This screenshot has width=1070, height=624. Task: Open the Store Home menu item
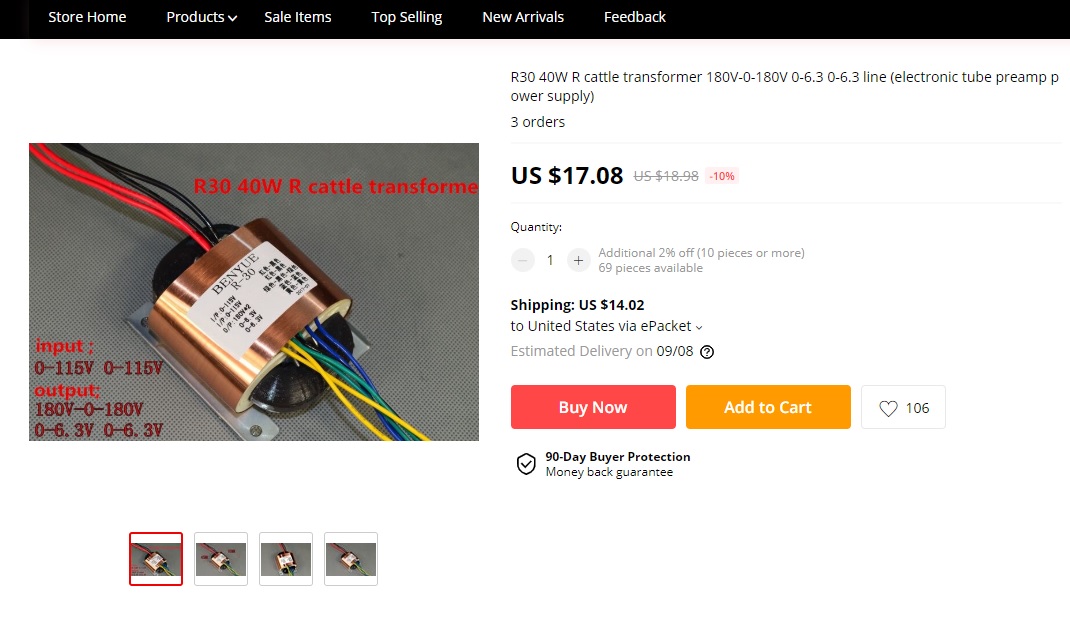pyautogui.click(x=87, y=17)
